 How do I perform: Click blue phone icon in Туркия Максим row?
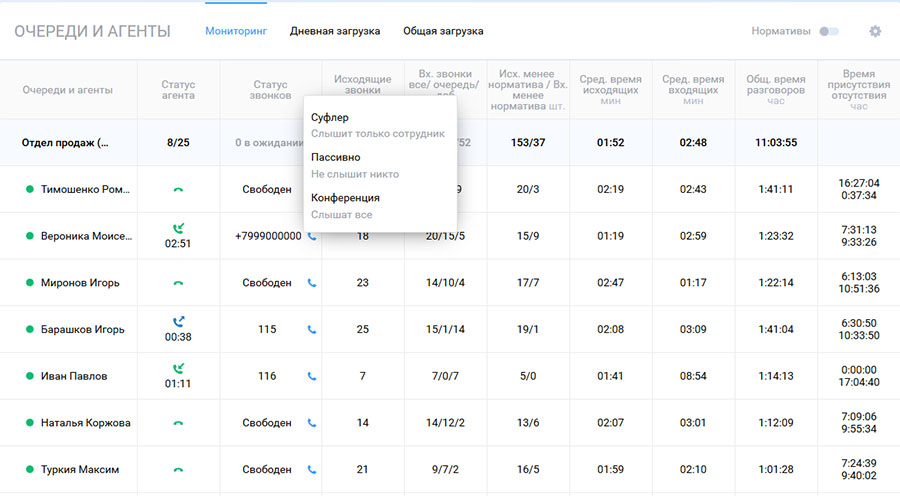tap(312, 470)
